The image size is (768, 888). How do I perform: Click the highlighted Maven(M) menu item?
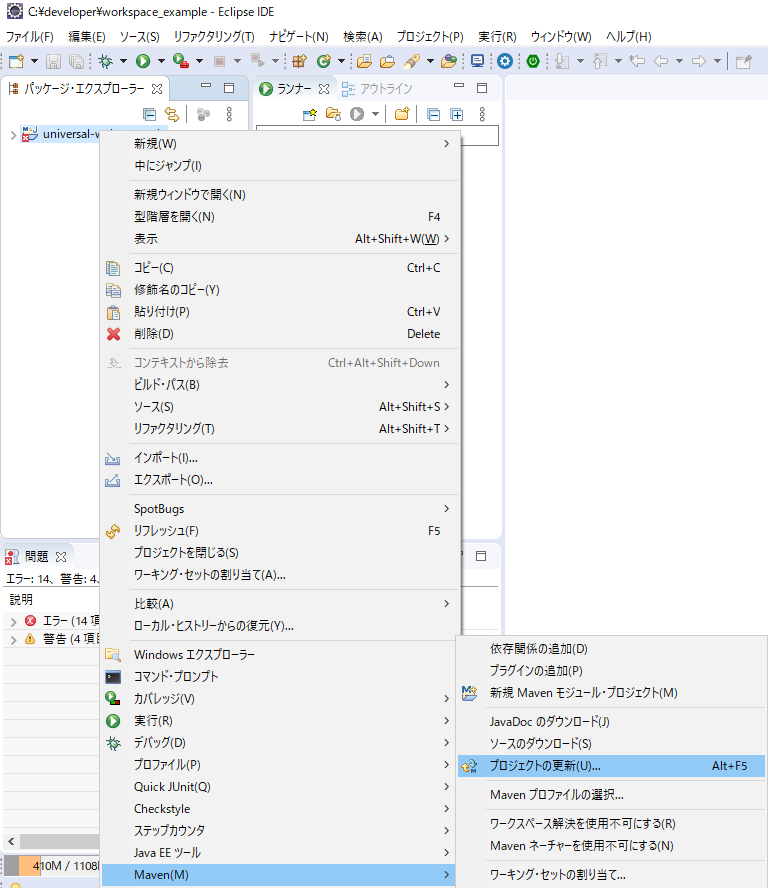coord(280,875)
